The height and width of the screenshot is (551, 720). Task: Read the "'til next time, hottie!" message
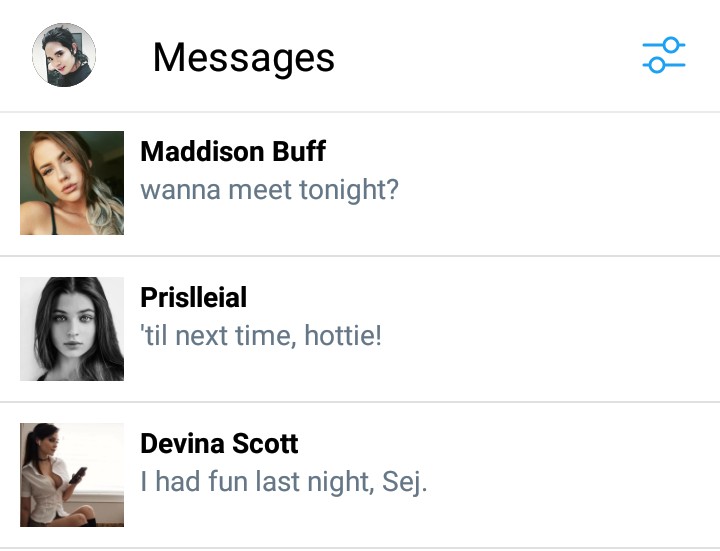click(x=261, y=335)
